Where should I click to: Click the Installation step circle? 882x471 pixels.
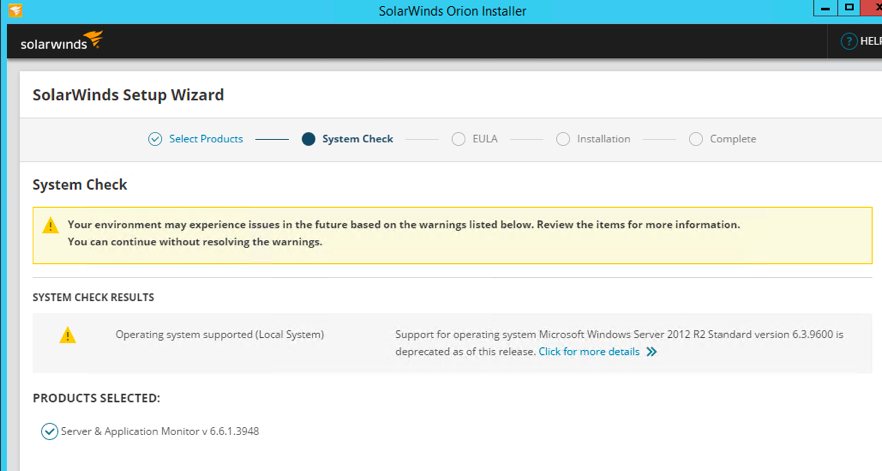click(562, 139)
